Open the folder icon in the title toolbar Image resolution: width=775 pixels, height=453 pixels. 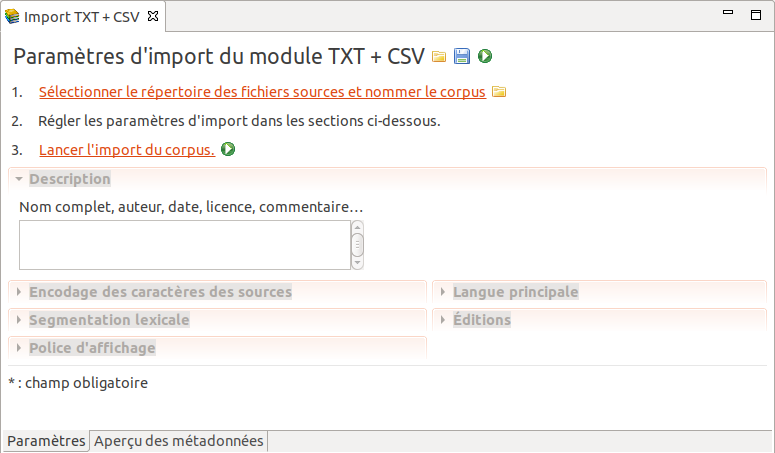point(438,57)
